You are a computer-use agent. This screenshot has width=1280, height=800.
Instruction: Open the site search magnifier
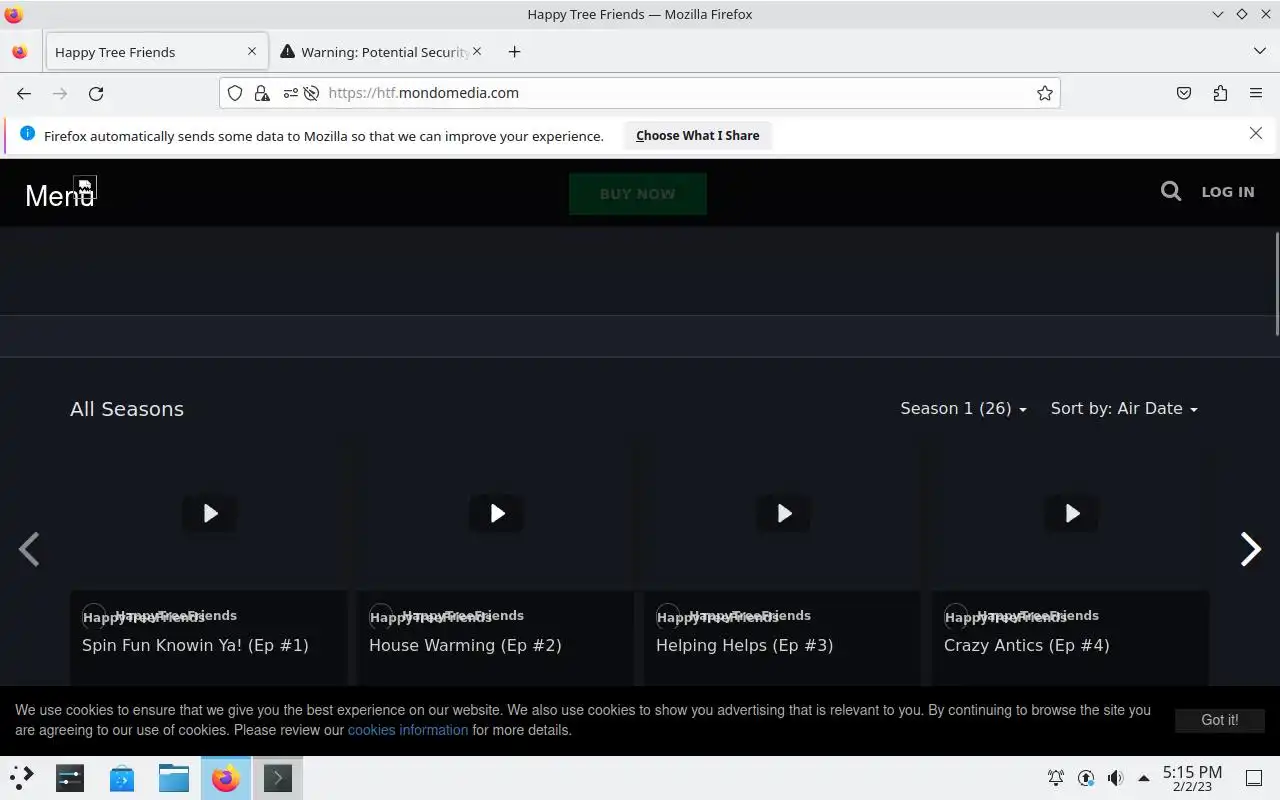1171,191
